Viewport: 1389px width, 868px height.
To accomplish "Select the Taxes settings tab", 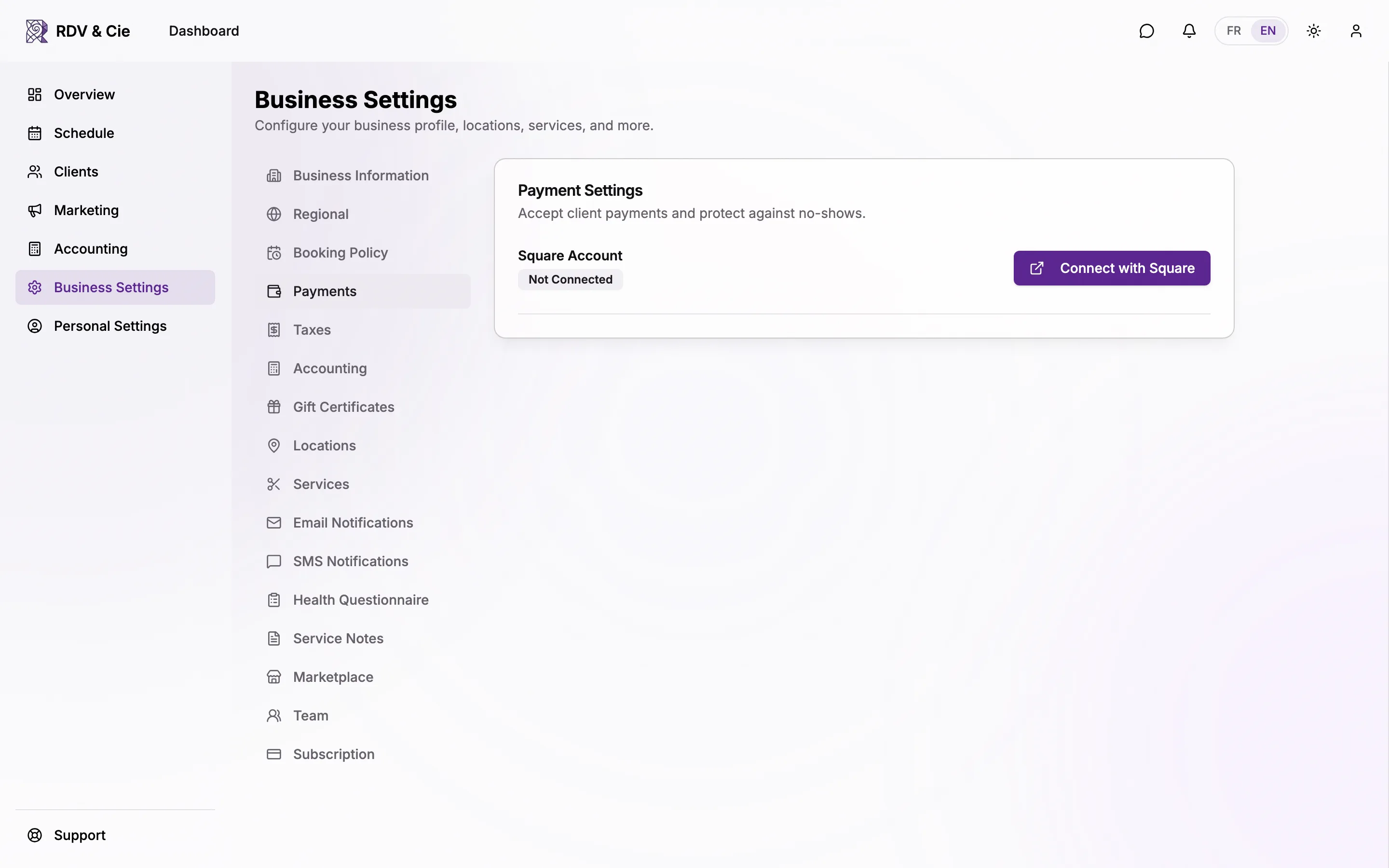I will coord(363,330).
